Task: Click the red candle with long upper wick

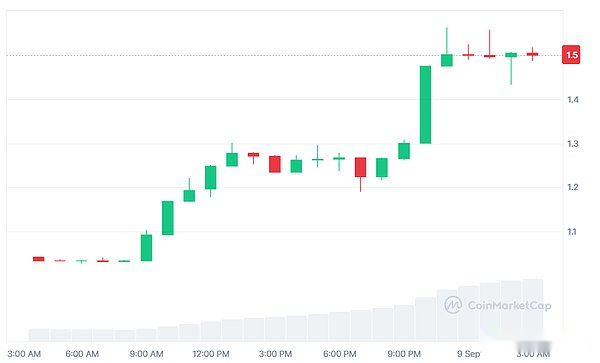Action: point(489,44)
